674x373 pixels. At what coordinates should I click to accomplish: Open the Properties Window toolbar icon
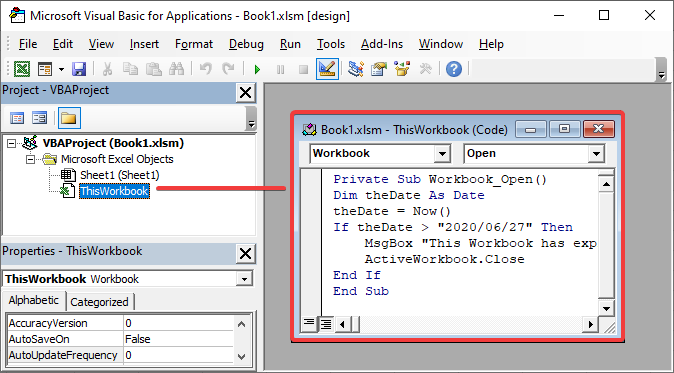[379, 69]
